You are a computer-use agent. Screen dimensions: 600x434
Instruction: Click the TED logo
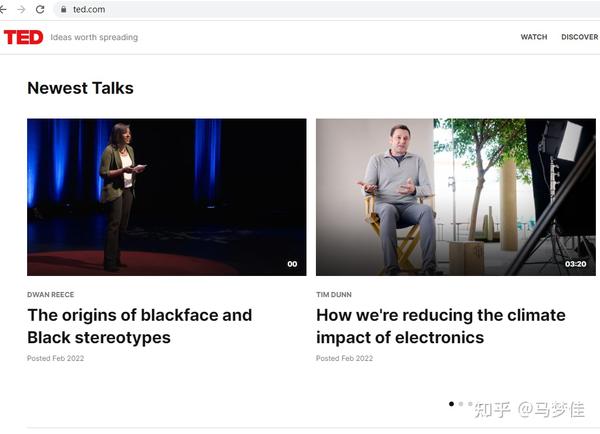23,37
